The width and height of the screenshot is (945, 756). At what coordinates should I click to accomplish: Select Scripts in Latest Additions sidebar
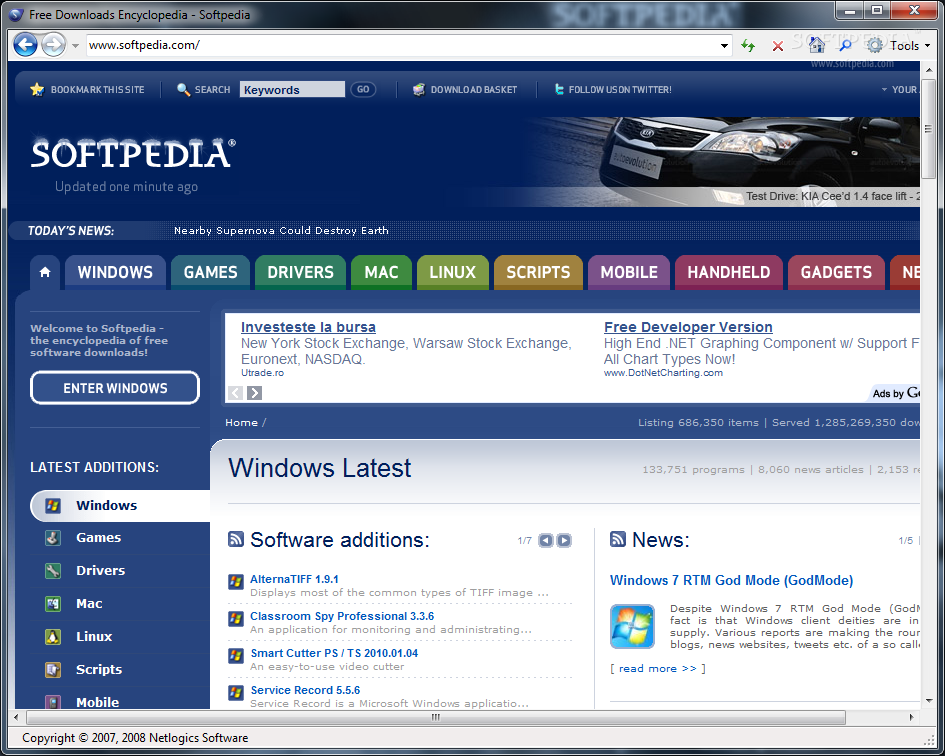[x=120, y=669]
